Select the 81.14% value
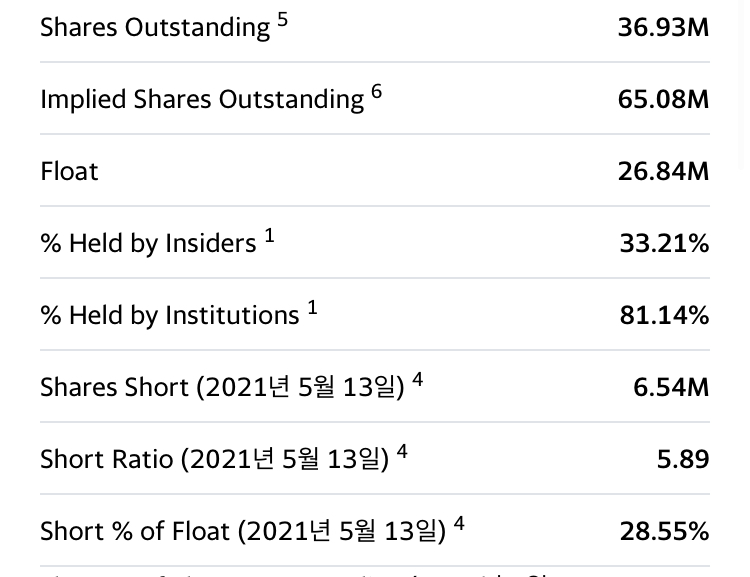The width and height of the screenshot is (750, 577). coord(664,315)
